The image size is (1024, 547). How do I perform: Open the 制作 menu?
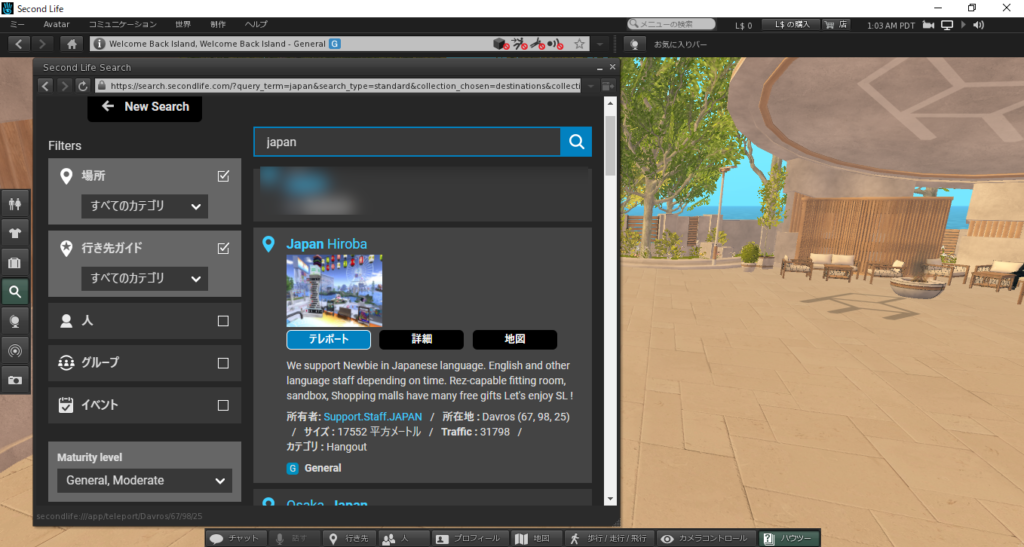coord(218,24)
